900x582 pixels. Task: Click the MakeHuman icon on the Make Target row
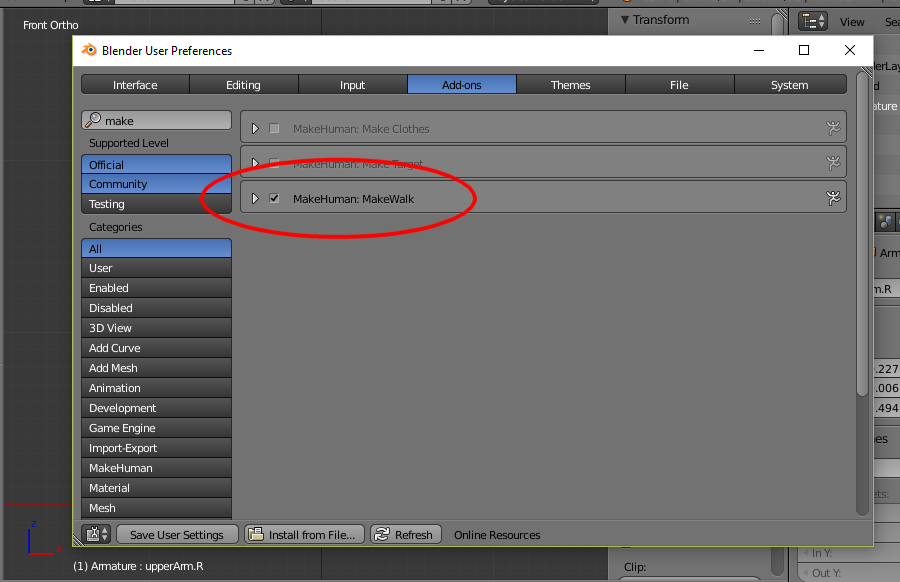[833, 163]
